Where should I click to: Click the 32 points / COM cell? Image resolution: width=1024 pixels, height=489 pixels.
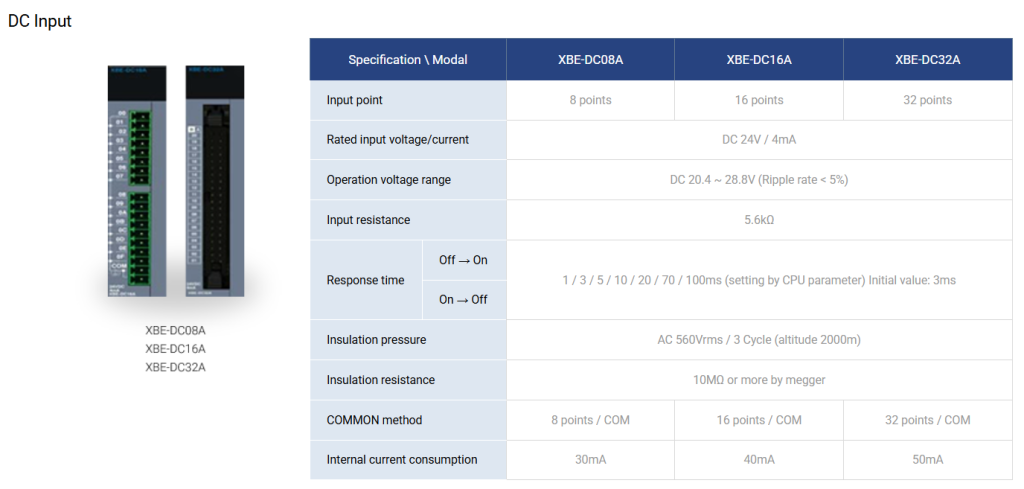point(927,420)
